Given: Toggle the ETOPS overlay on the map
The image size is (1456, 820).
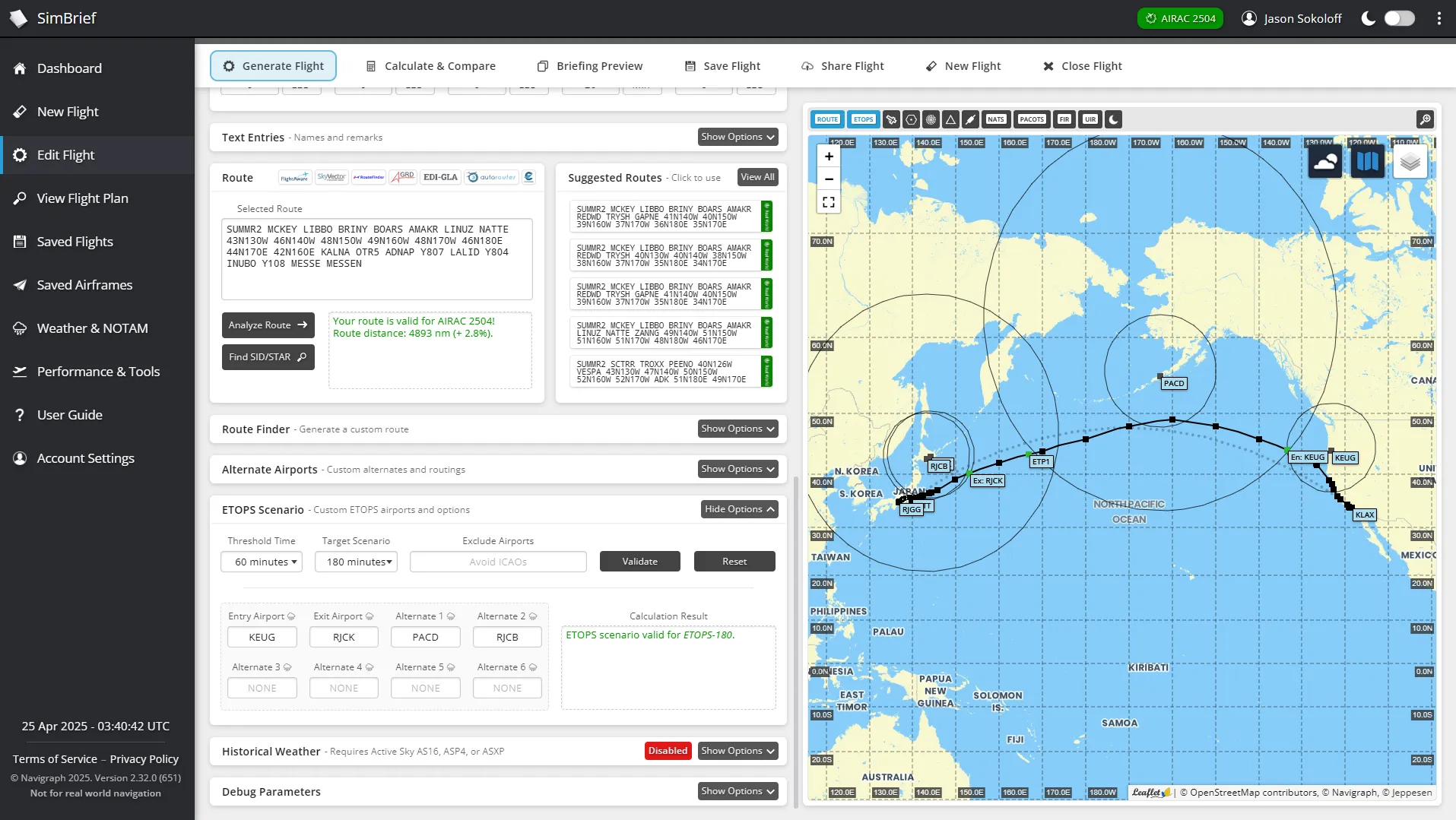Looking at the screenshot, I should 863,119.
